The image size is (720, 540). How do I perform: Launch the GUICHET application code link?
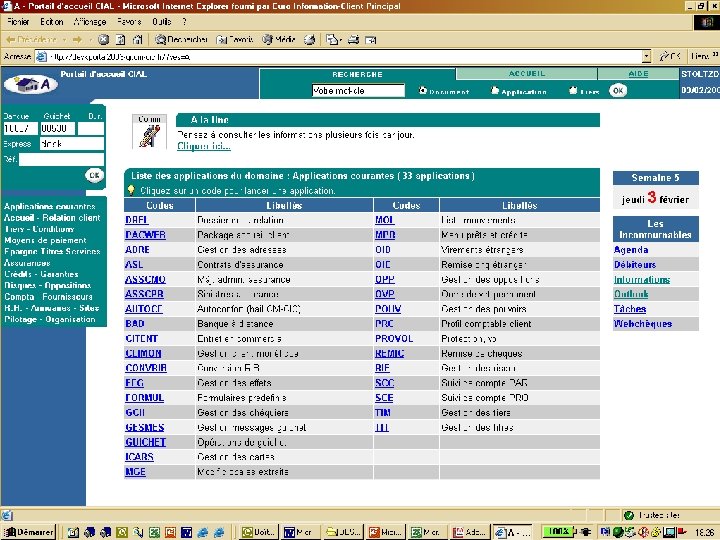[x=145, y=442]
